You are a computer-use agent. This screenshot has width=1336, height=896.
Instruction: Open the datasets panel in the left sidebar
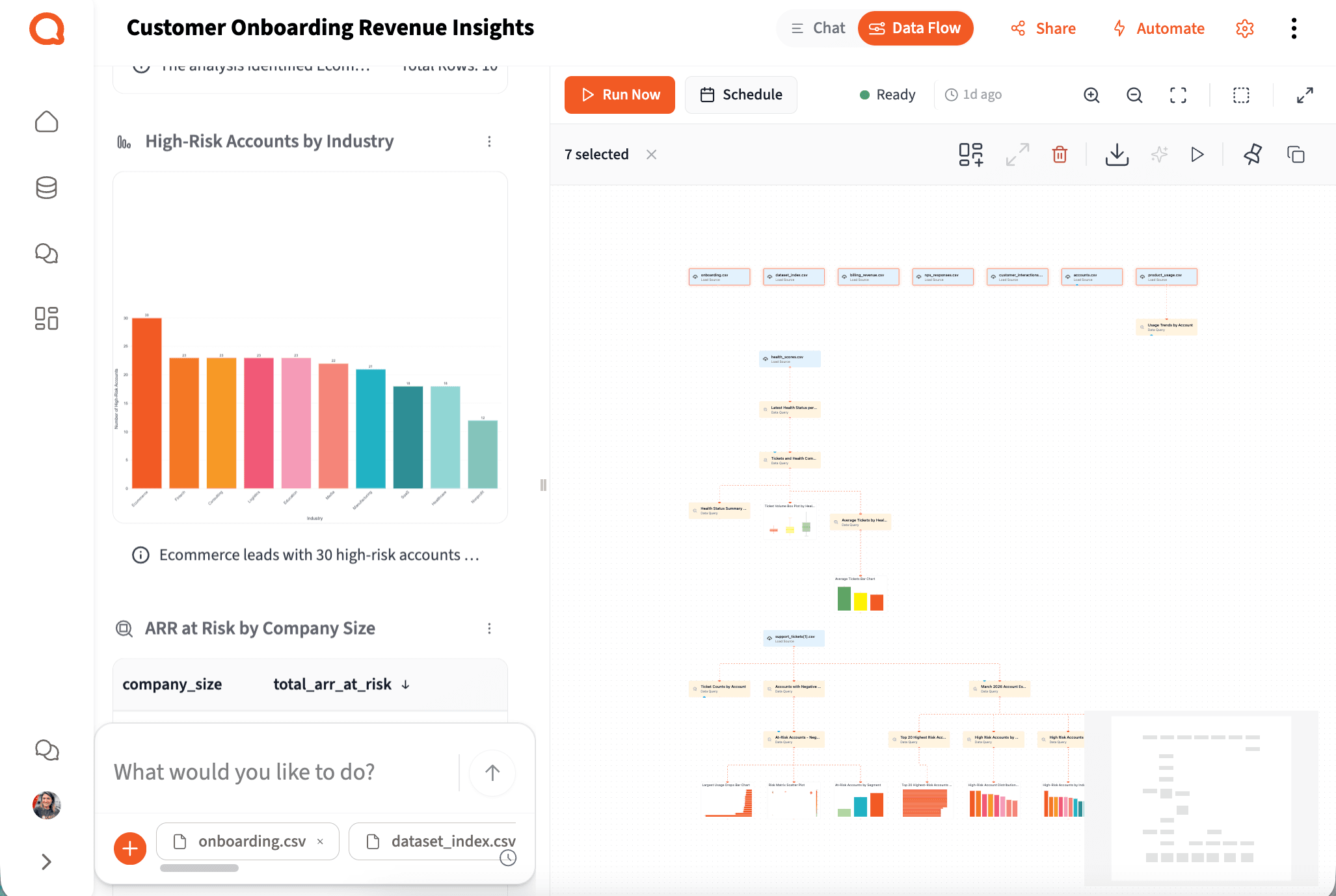point(46,188)
